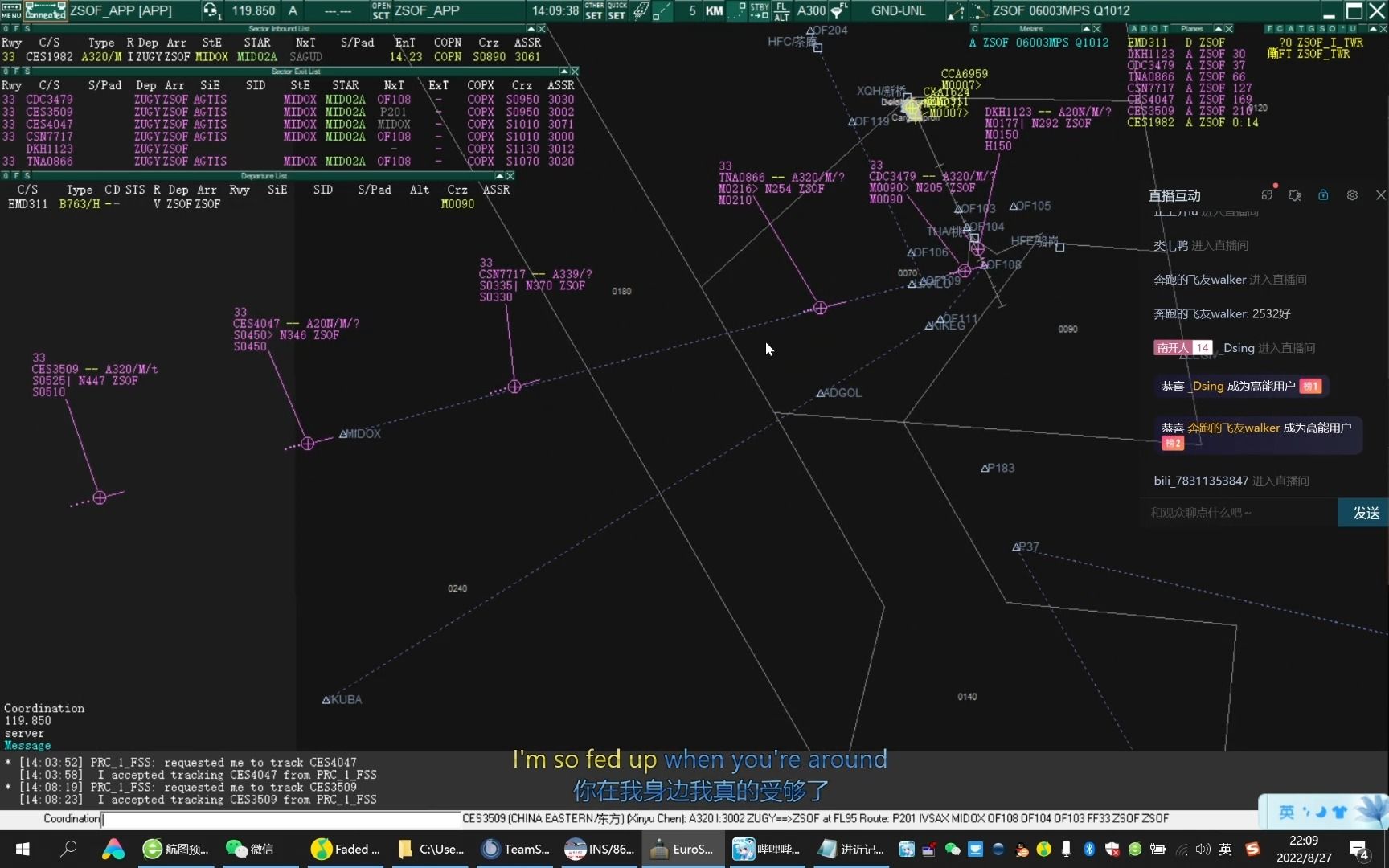Click the flight strip notepad icon
This screenshot has width=1389, height=868.
click(641, 10)
